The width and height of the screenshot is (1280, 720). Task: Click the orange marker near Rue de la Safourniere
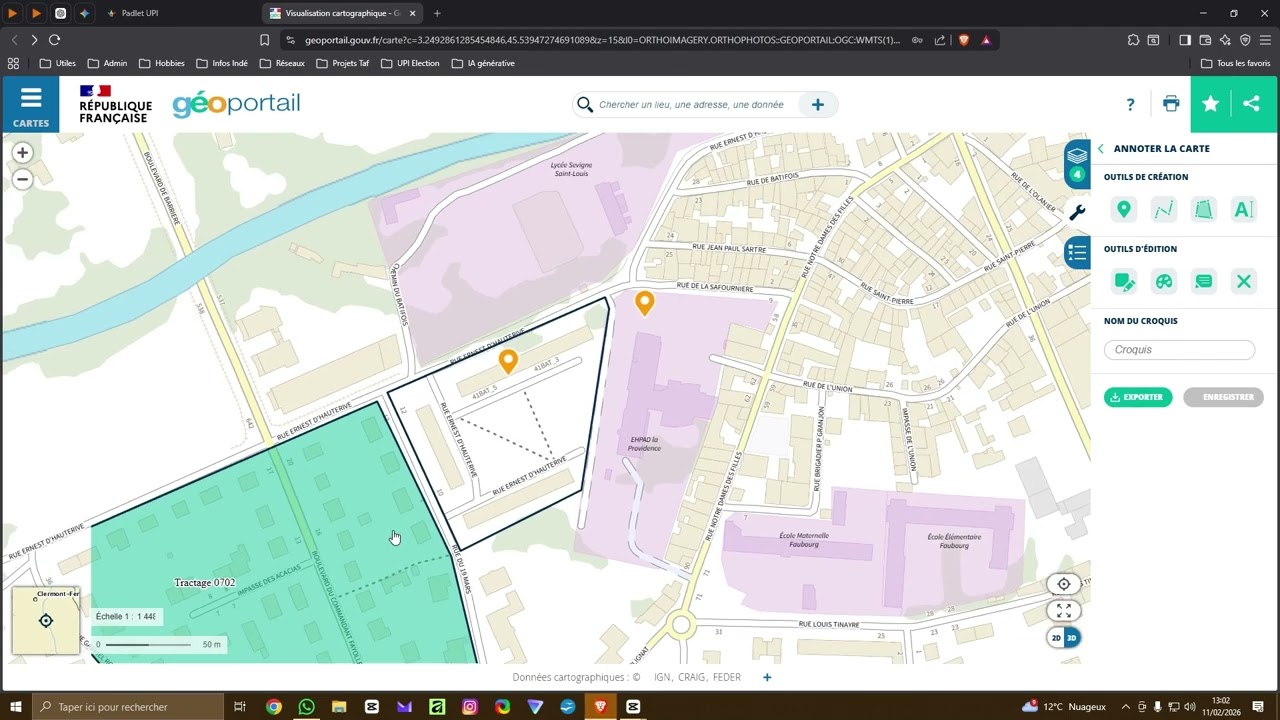pos(645,302)
